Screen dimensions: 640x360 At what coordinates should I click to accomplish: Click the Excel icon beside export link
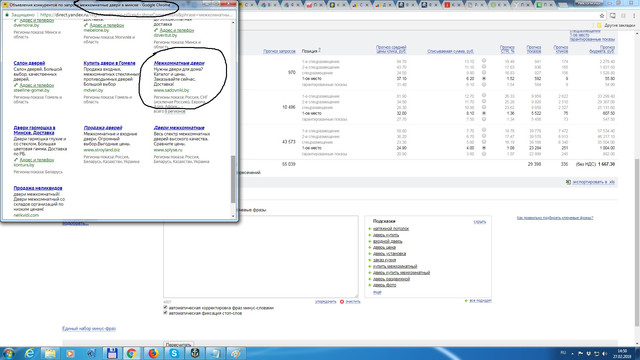(x=568, y=182)
